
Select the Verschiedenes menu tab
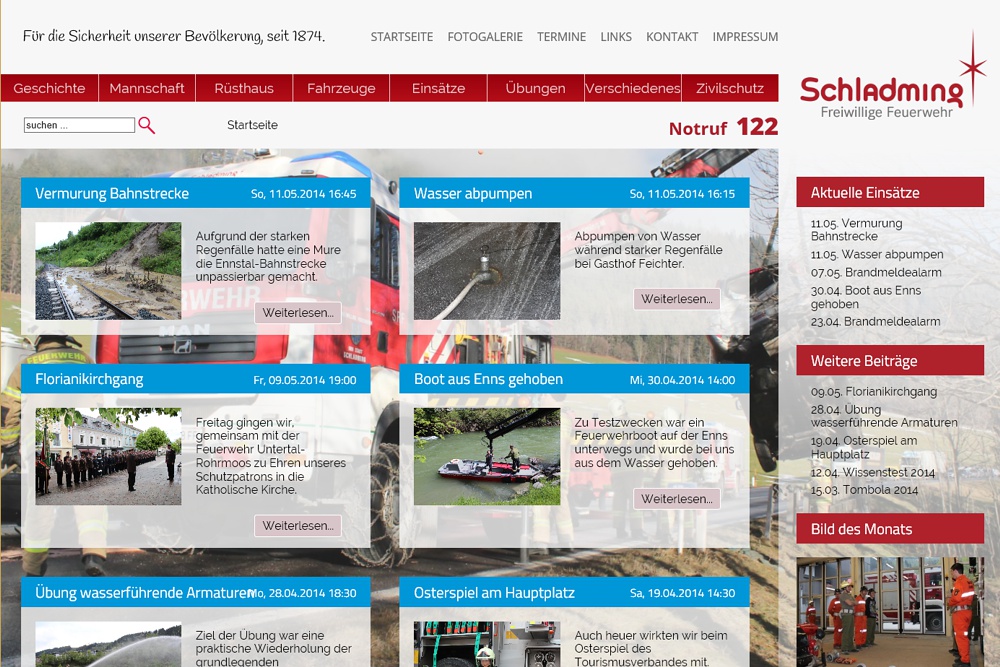pos(633,88)
